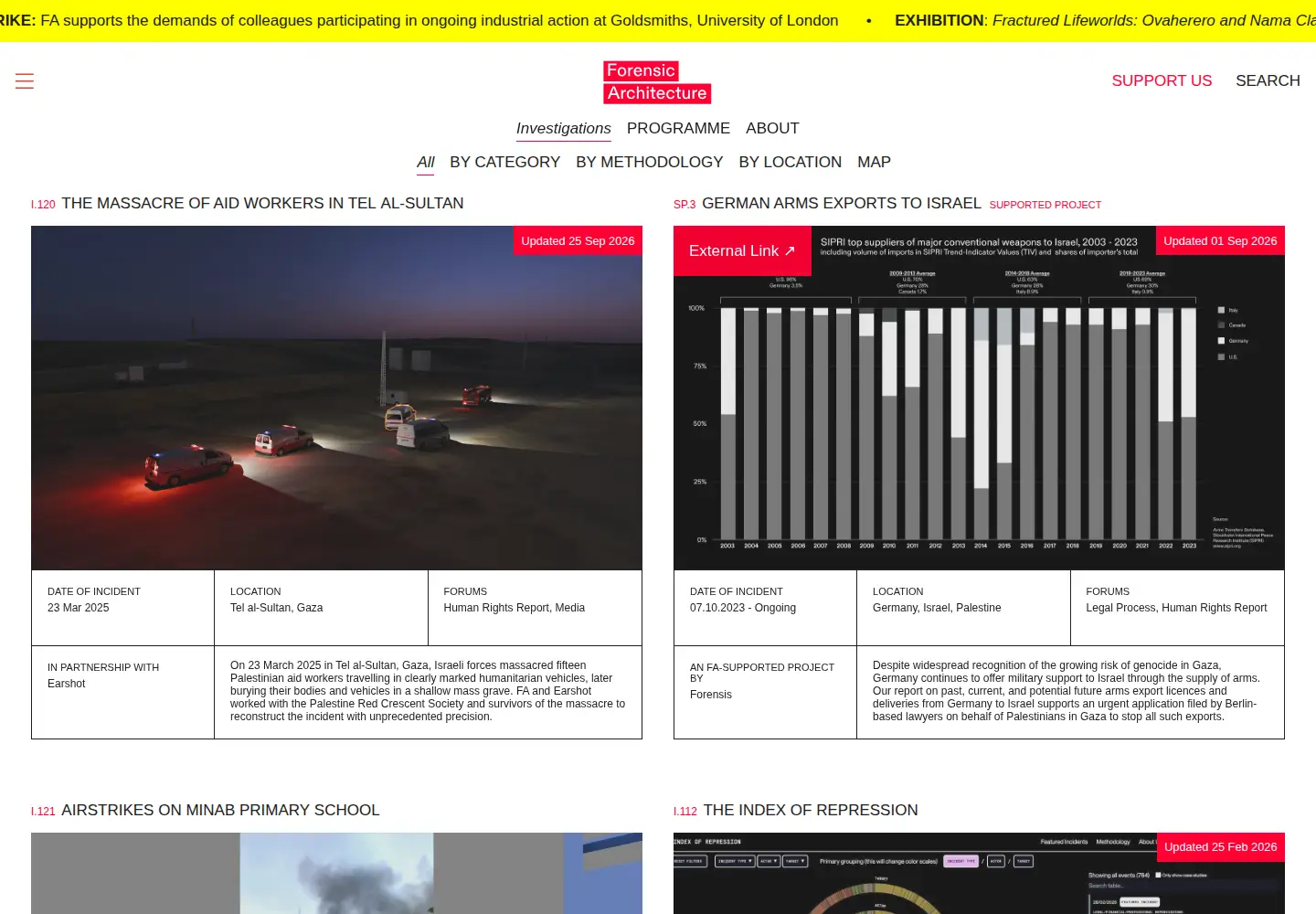1316x914 pixels.
Task: Open The Index of Repression title
Action: (x=811, y=810)
